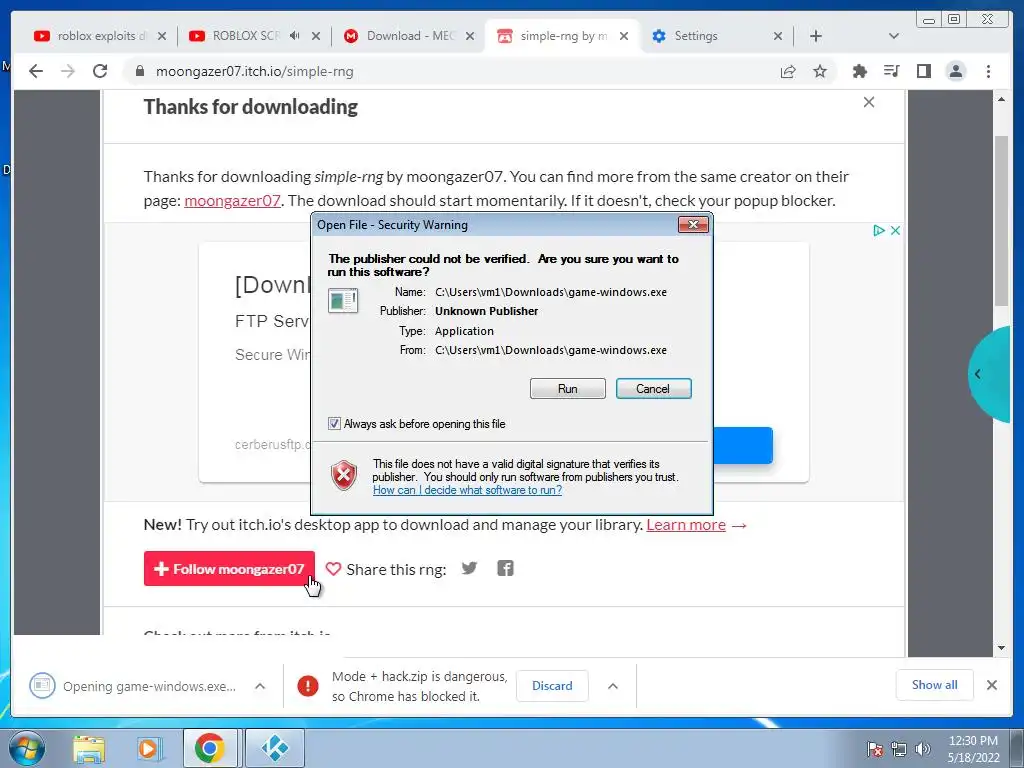Cancel the Open File security dialog
The width and height of the screenshot is (1024, 768).
pos(653,389)
